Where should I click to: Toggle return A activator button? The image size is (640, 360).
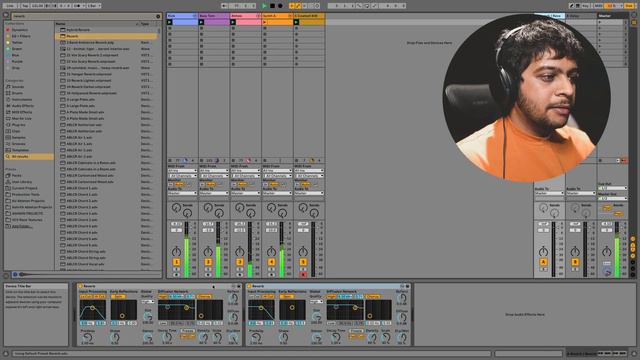point(543,262)
